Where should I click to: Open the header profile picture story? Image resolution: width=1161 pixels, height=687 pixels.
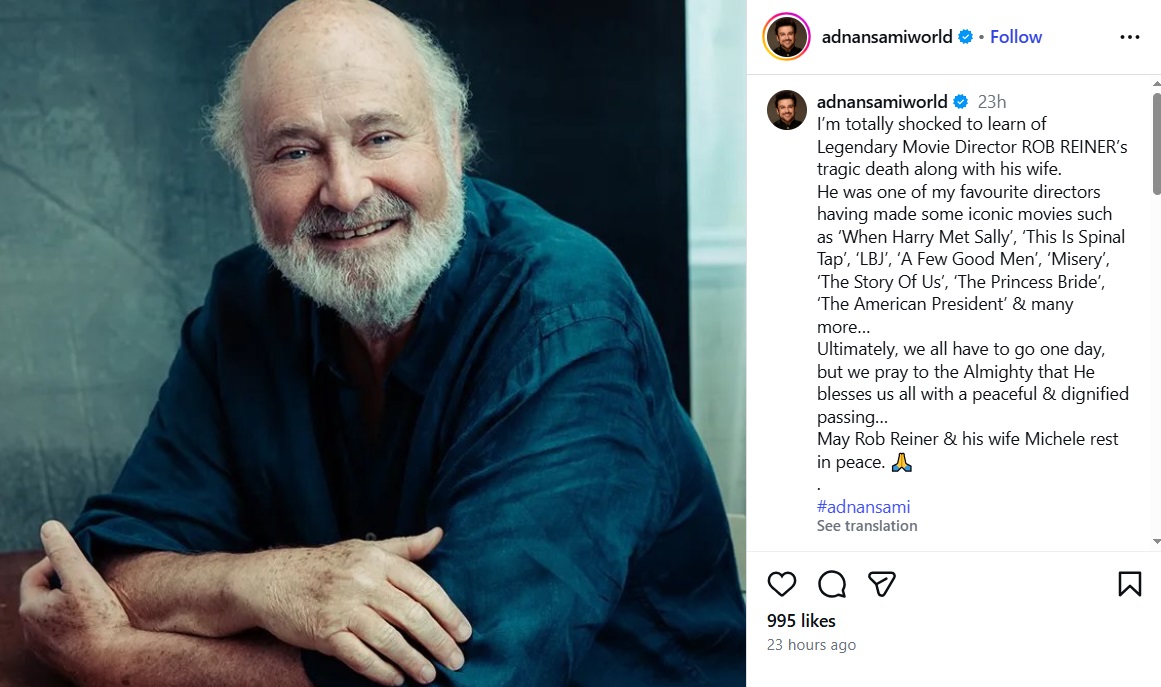tap(787, 37)
